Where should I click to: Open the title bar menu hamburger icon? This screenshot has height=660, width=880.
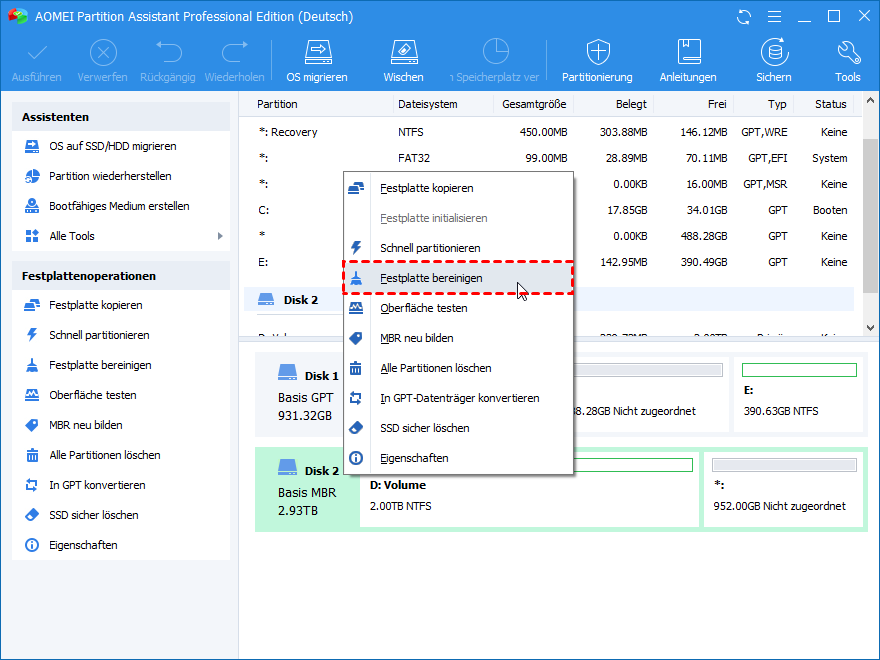point(773,17)
